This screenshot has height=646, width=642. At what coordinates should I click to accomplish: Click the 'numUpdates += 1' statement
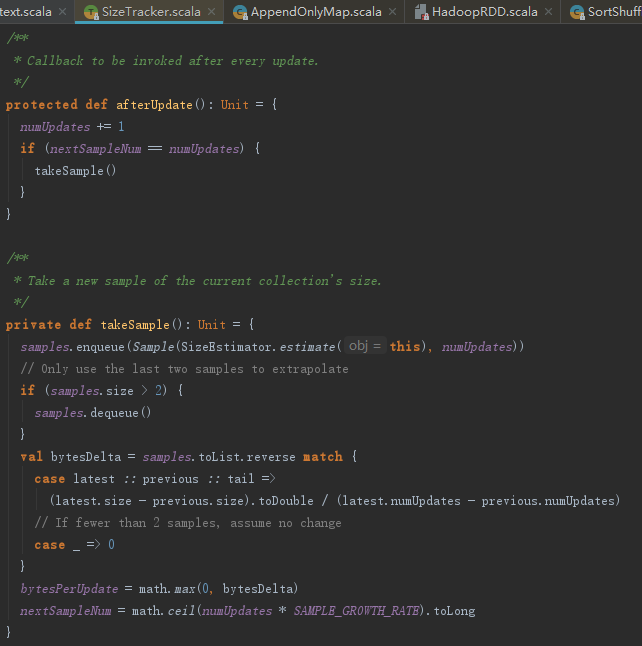click(72, 126)
